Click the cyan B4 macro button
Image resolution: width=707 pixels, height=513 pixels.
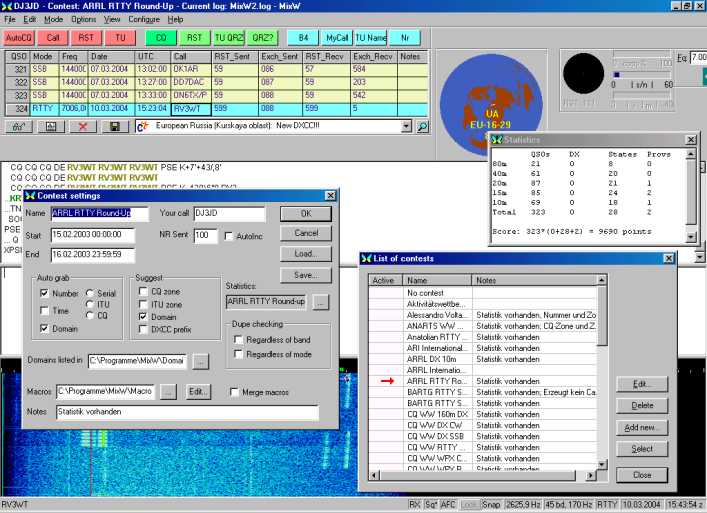tap(303, 38)
